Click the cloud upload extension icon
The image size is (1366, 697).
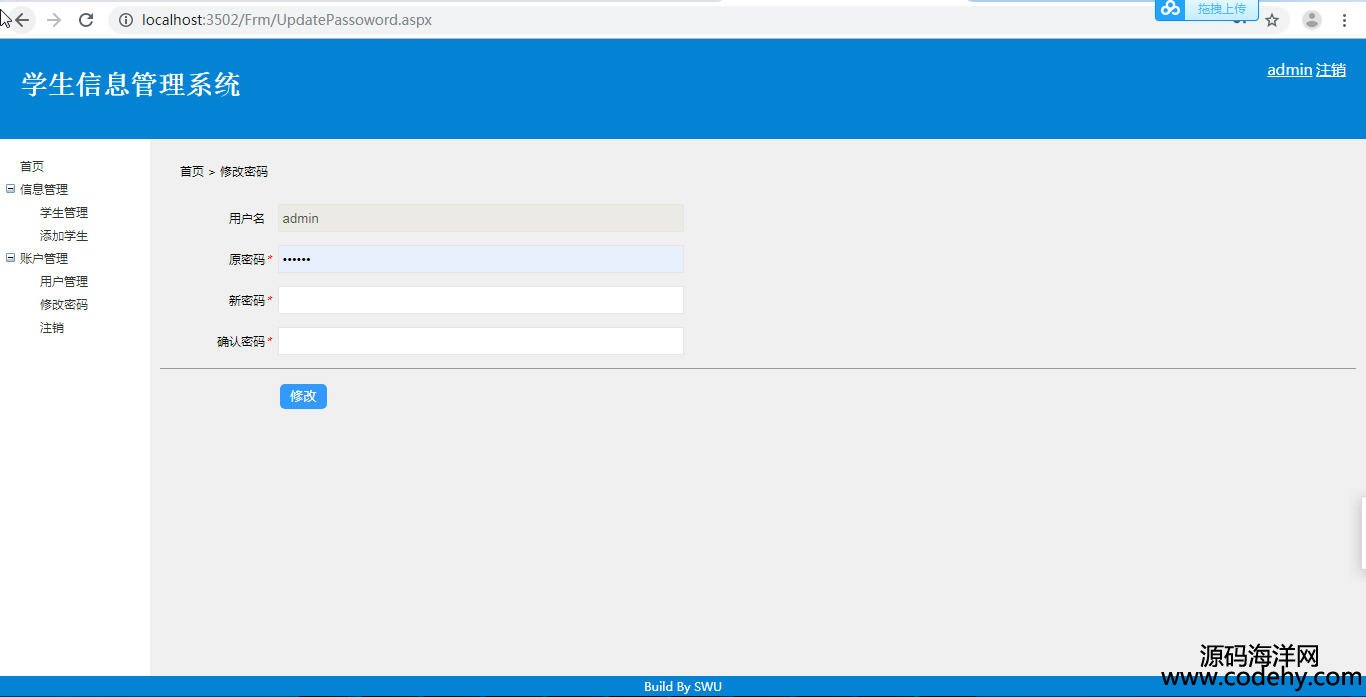pyautogui.click(x=1170, y=9)
